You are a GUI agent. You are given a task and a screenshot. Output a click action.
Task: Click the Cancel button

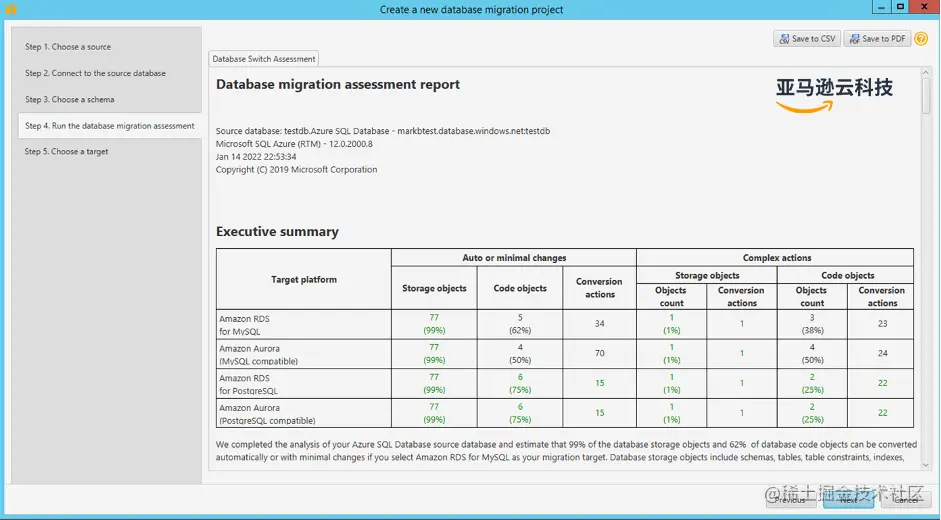[905, 500]
